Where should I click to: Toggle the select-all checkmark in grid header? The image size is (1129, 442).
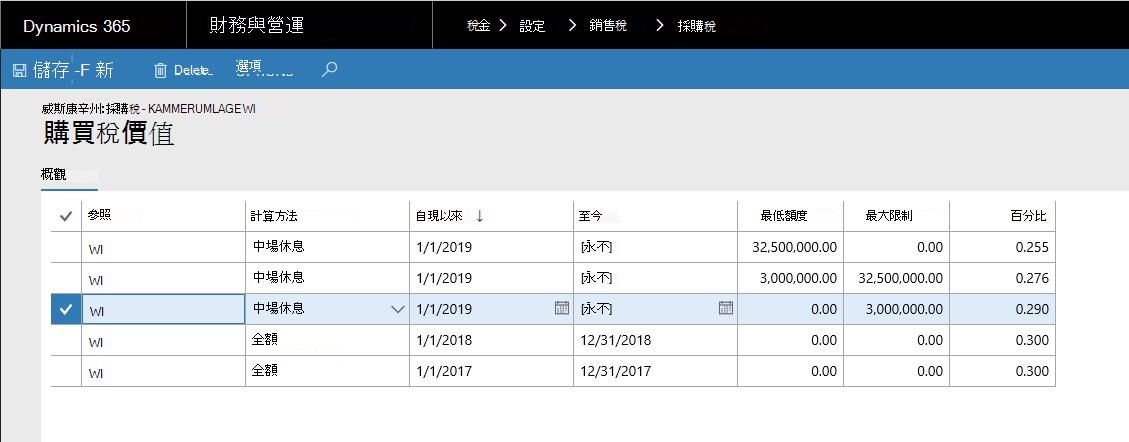tap(66, 216)
